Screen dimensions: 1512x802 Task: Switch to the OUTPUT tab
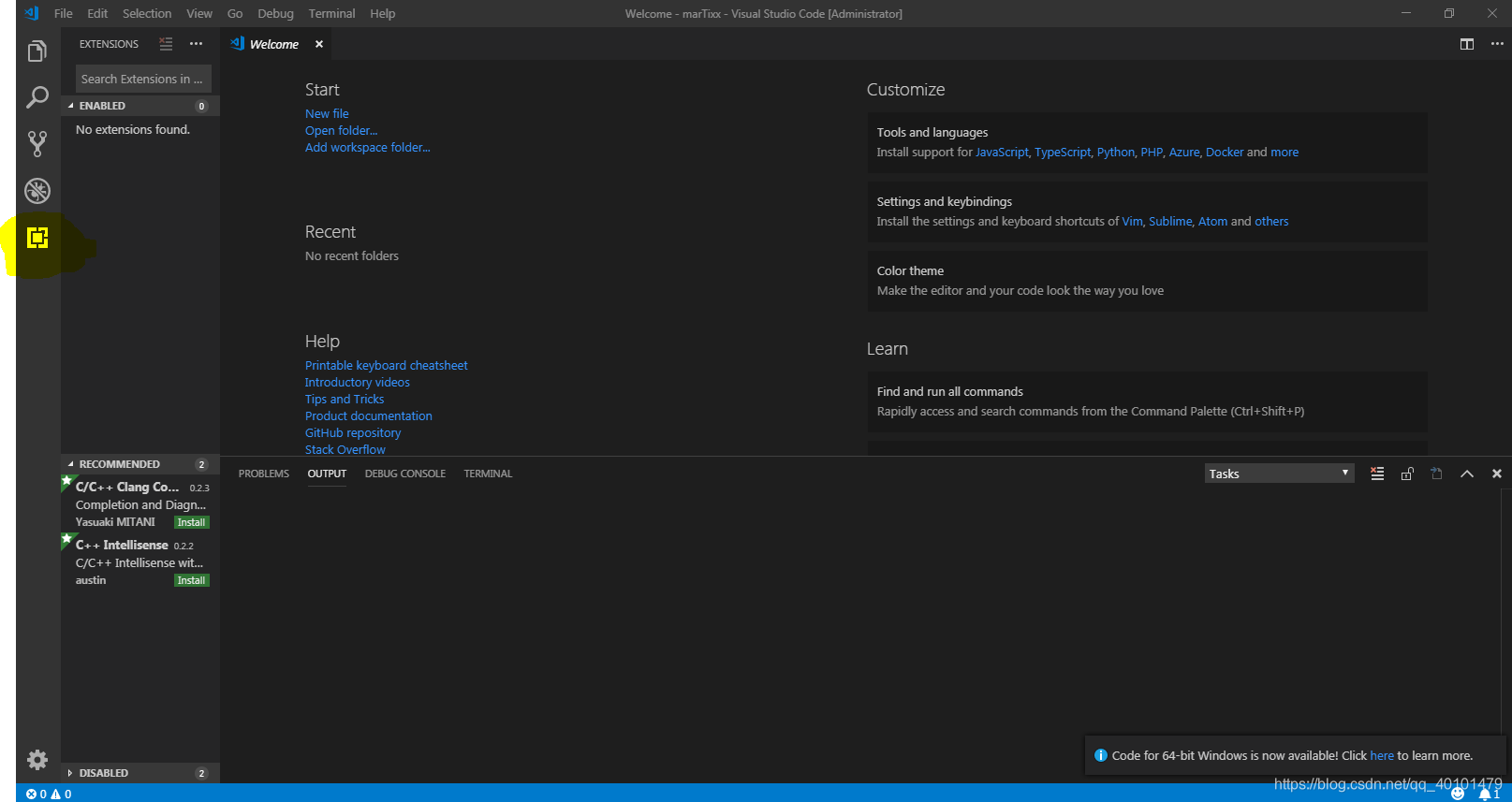(x=327, y=474)
